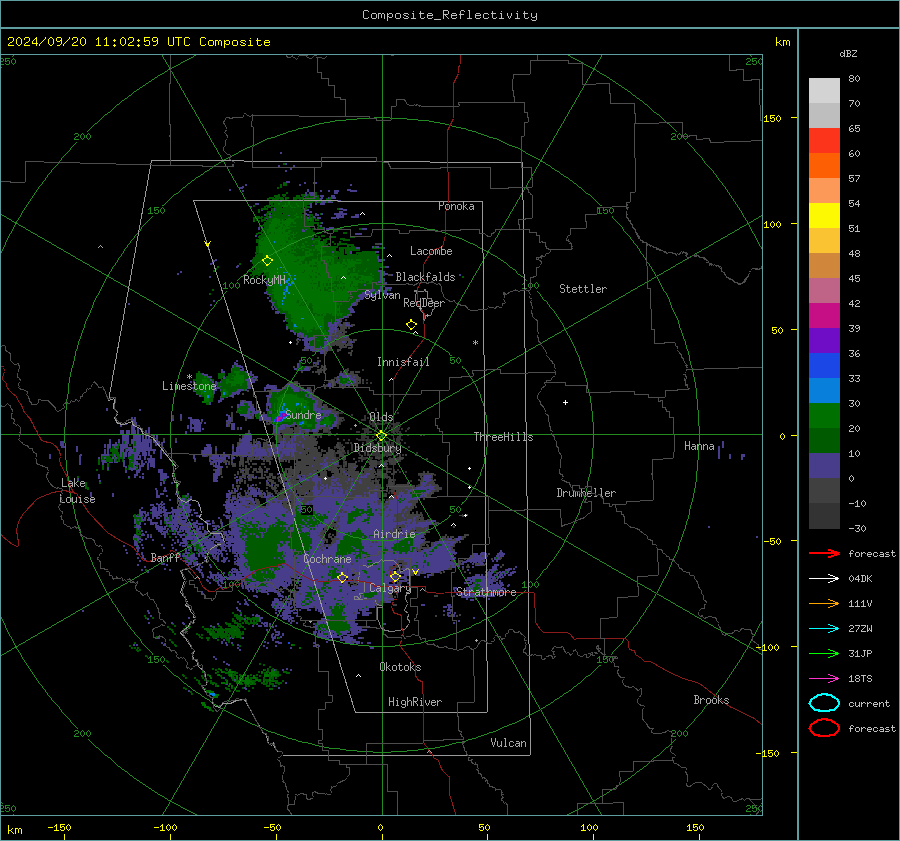Click the Brooks label

(711, 700)
